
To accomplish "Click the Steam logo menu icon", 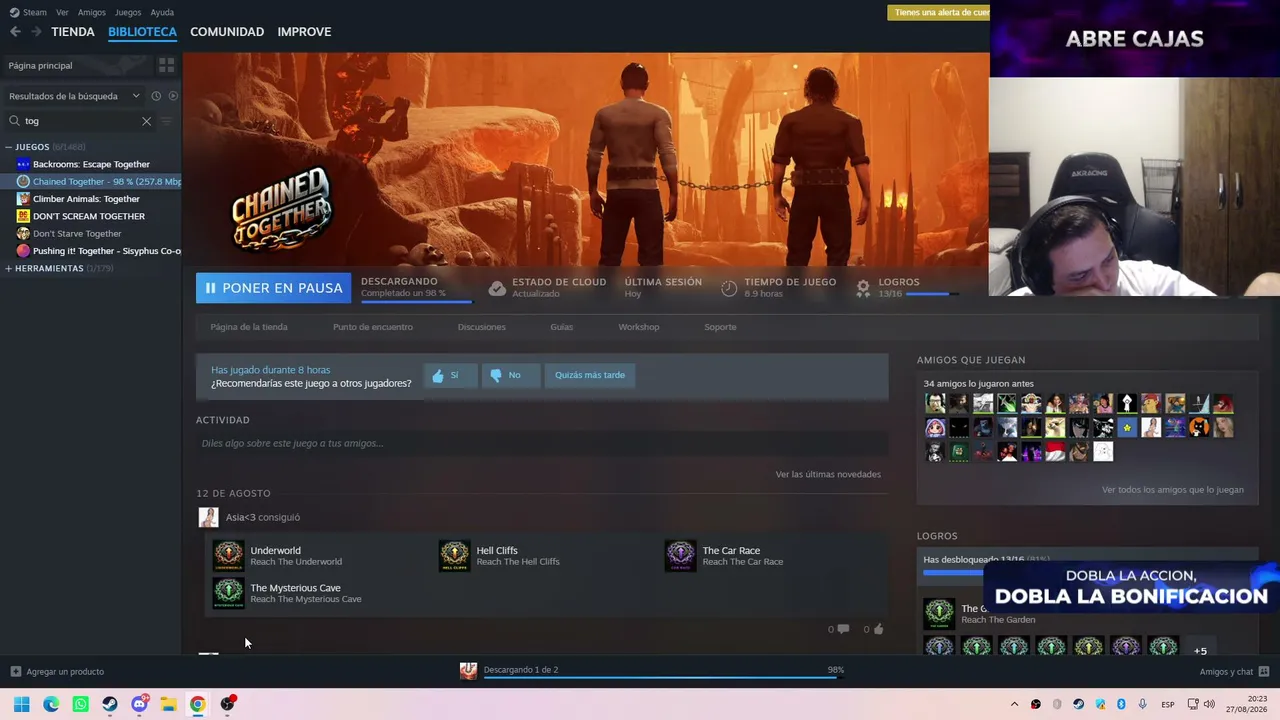I will pos(14,12).
